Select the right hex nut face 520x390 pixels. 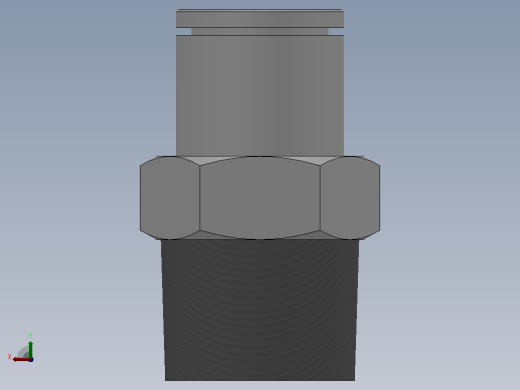coord(350,198)
